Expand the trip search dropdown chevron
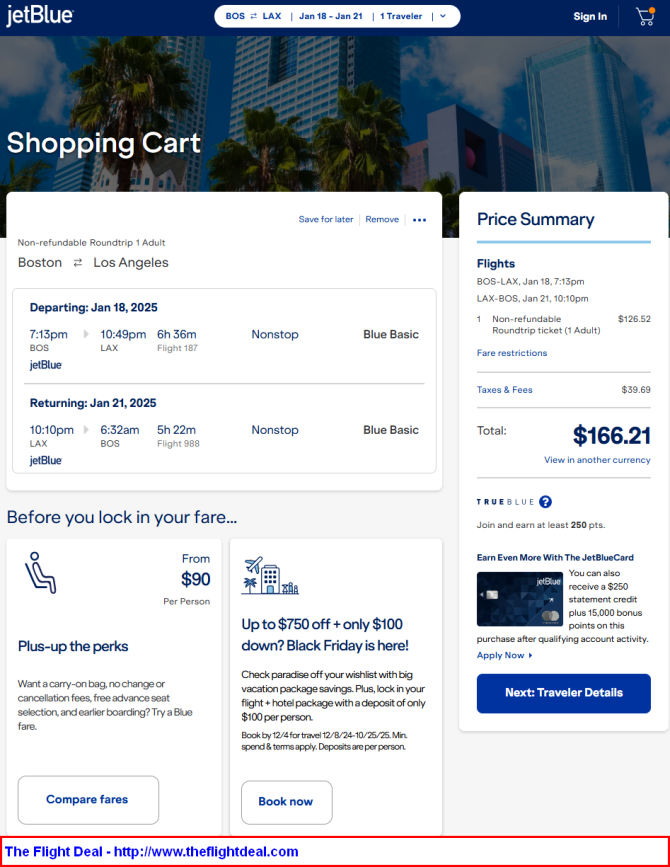 443,16
